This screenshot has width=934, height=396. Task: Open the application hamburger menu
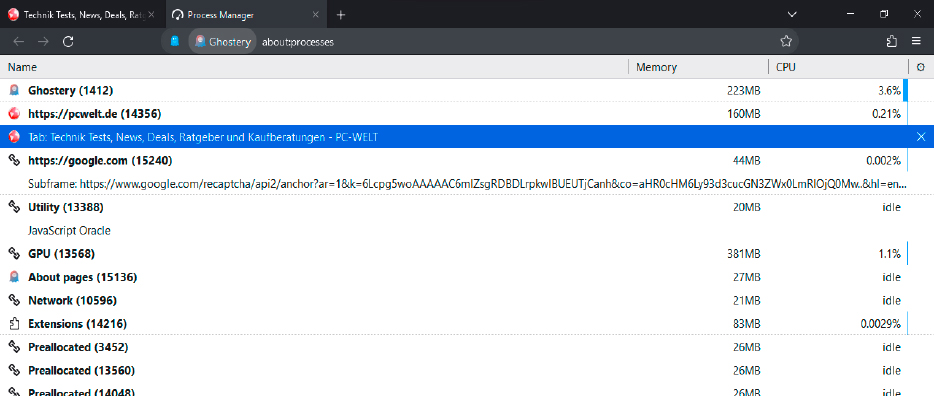pos(917,41)
